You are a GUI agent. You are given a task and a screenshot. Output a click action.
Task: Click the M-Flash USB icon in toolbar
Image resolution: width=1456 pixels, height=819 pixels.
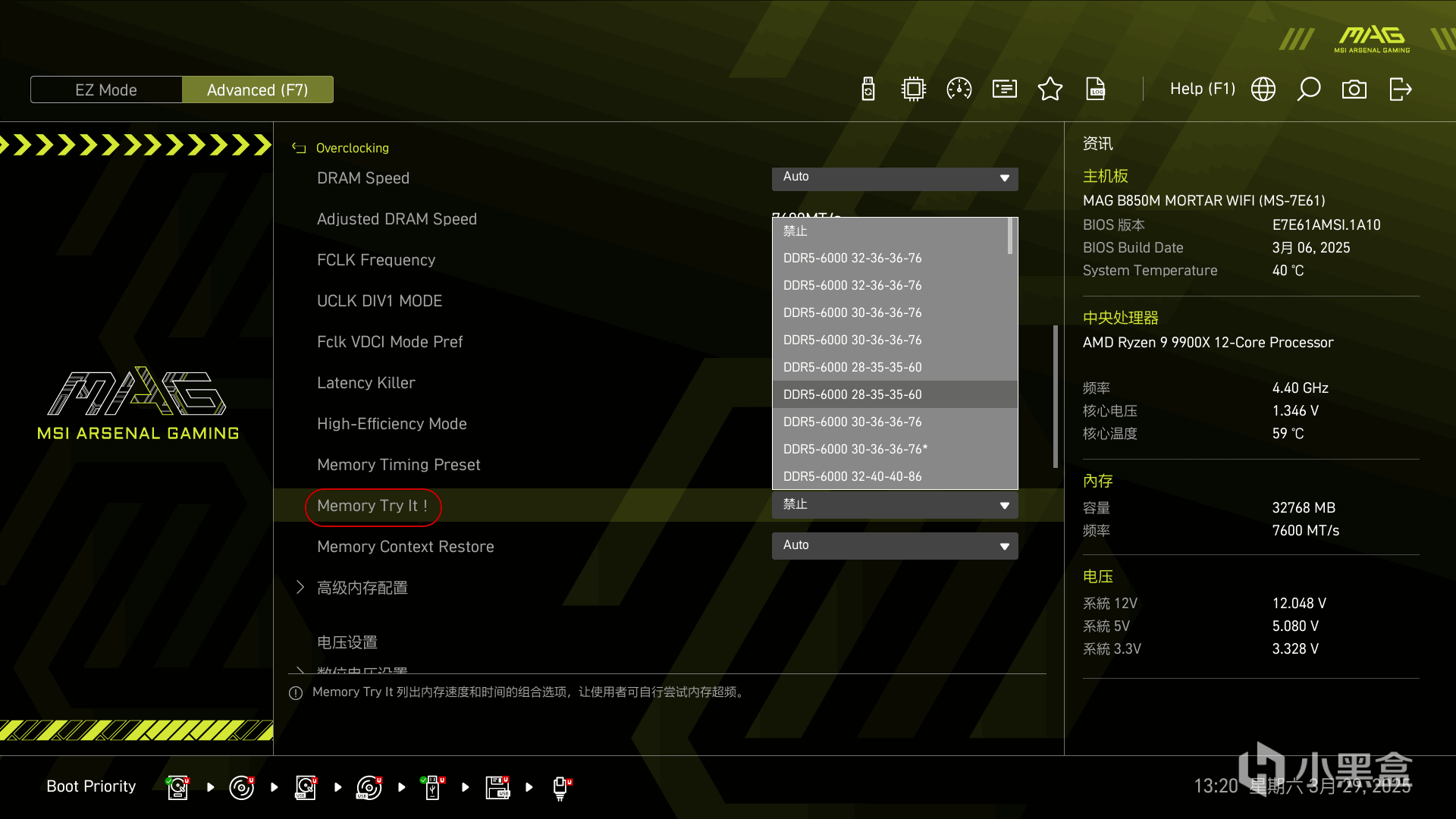[x=868, y=89]
